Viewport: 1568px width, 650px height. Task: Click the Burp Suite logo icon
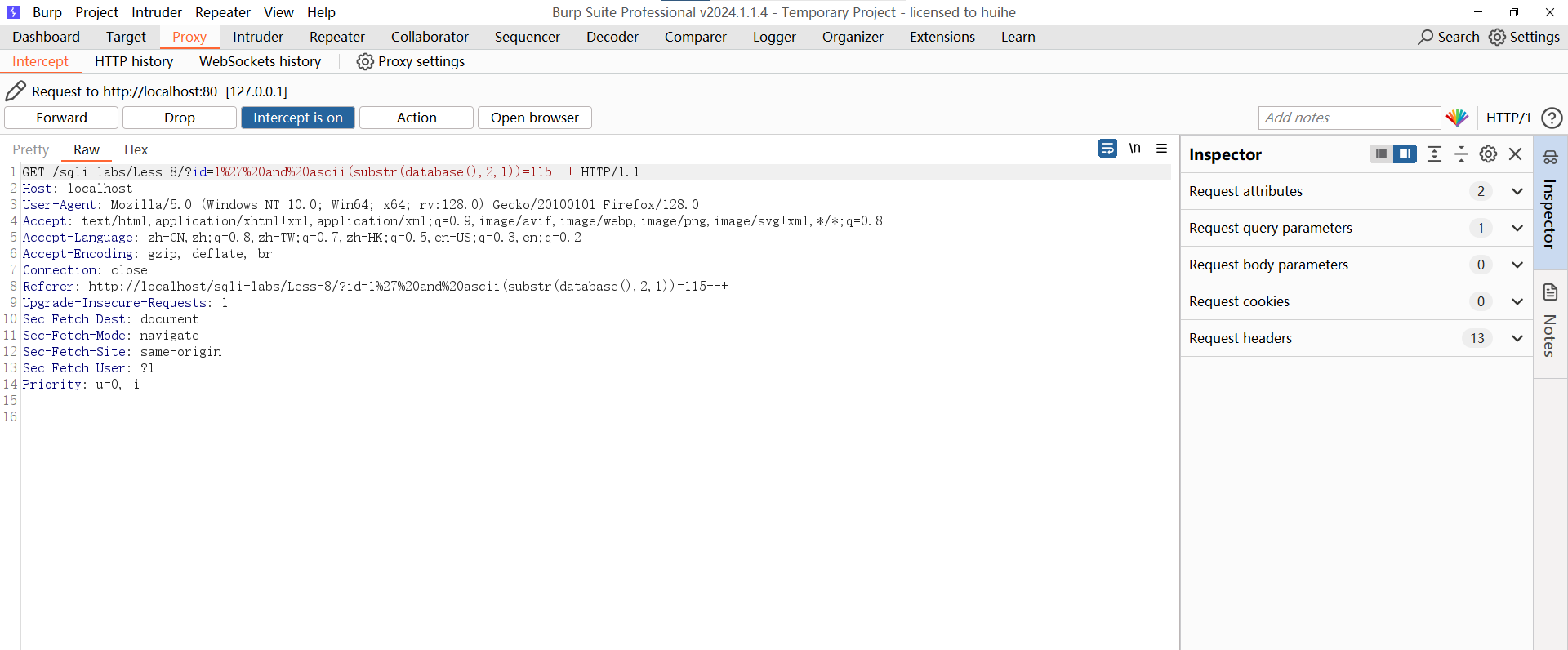13,12
